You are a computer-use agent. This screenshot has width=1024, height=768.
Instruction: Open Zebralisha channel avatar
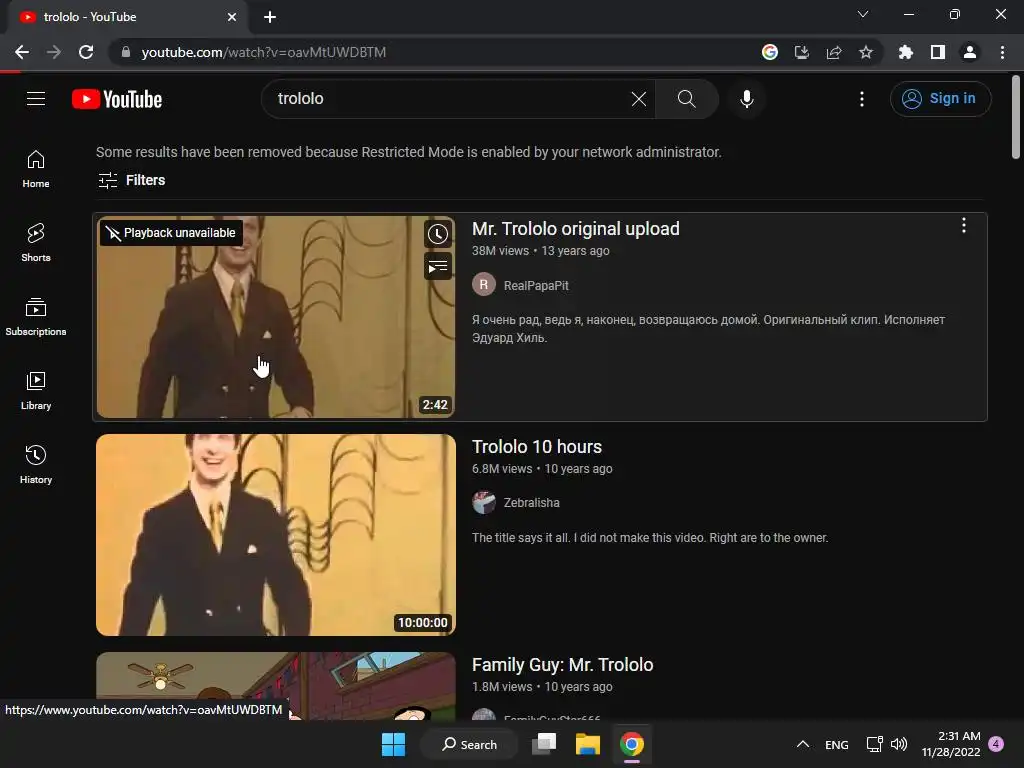(484, 502)
